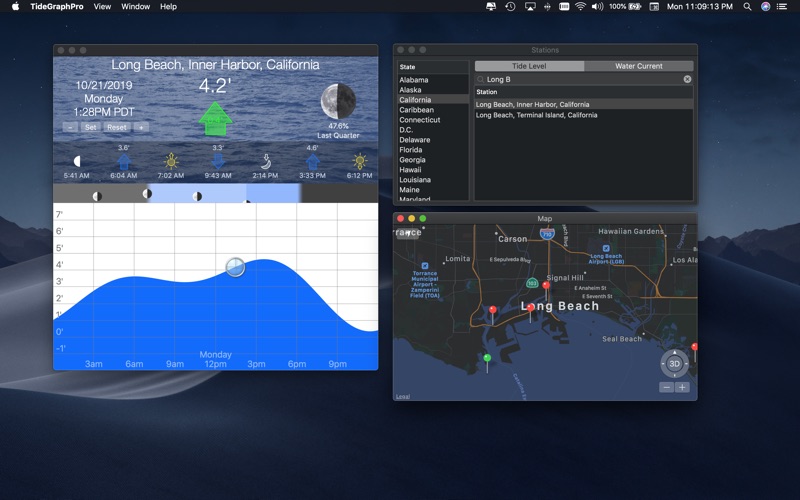Select Hawaii in the State list

(x=433, y=169)
